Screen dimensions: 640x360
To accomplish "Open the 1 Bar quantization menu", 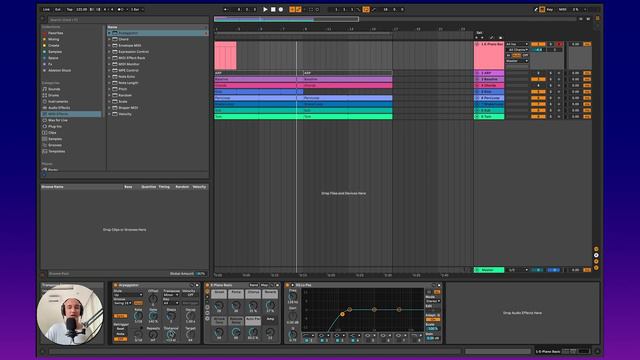I will [137, 9].
